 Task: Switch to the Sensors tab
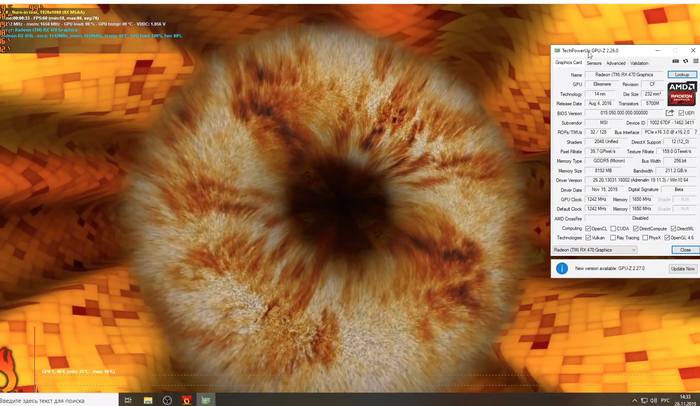click(594, 62)
